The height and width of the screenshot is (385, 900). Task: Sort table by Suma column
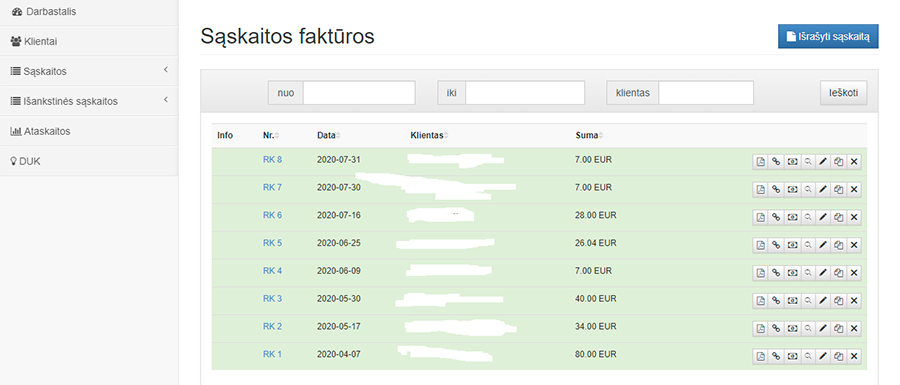coord(588,136)
